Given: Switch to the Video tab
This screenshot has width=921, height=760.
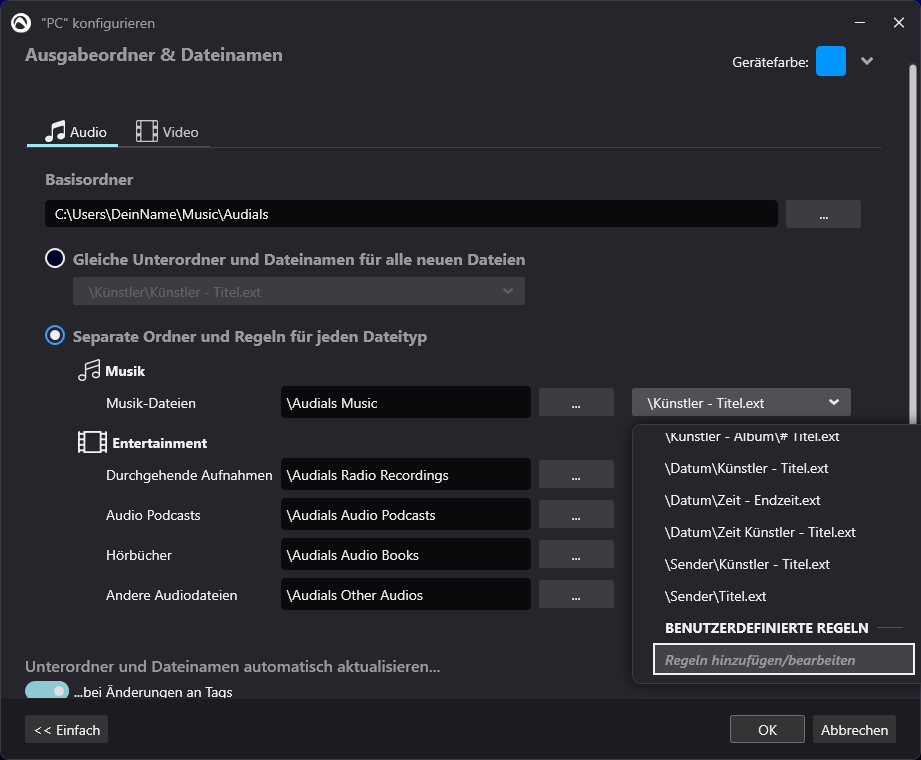Looking at the screenshot, I should click(x=168, y=132).
